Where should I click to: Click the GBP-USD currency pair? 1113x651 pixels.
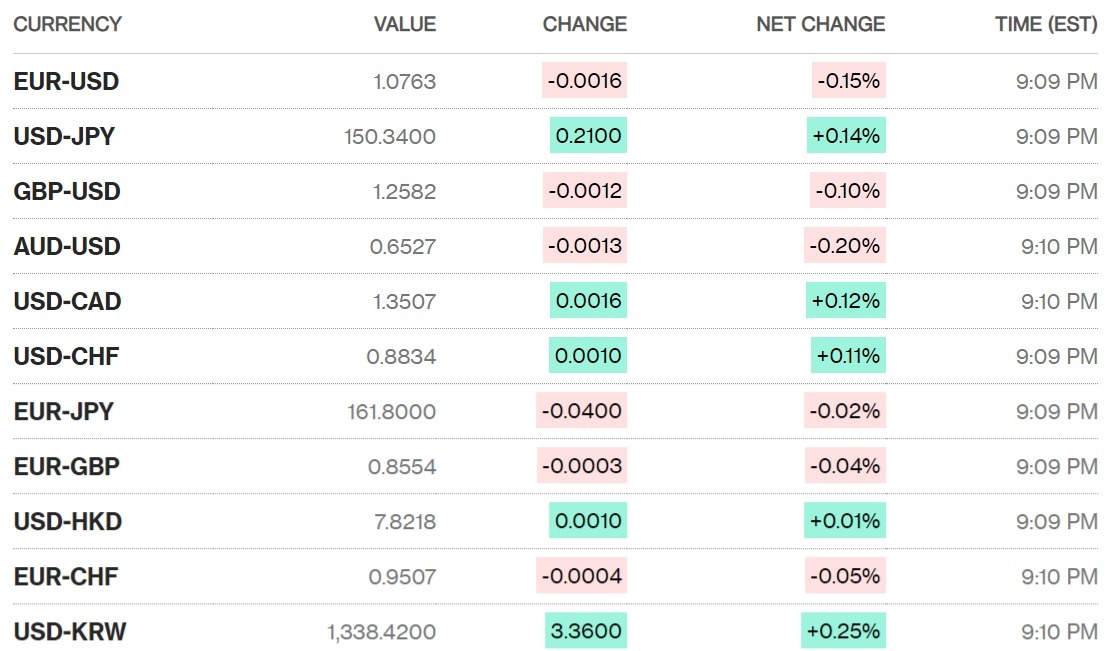(67, 192)
